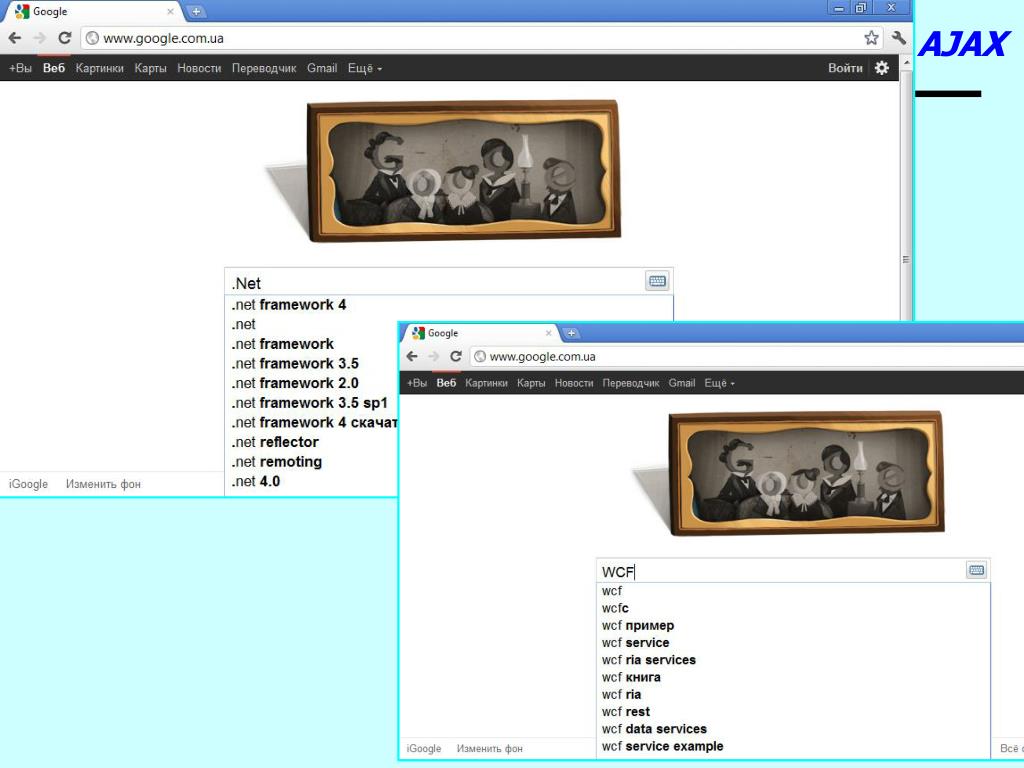Close Google tab in the .Net window
1024x768 pixels.
170,11
